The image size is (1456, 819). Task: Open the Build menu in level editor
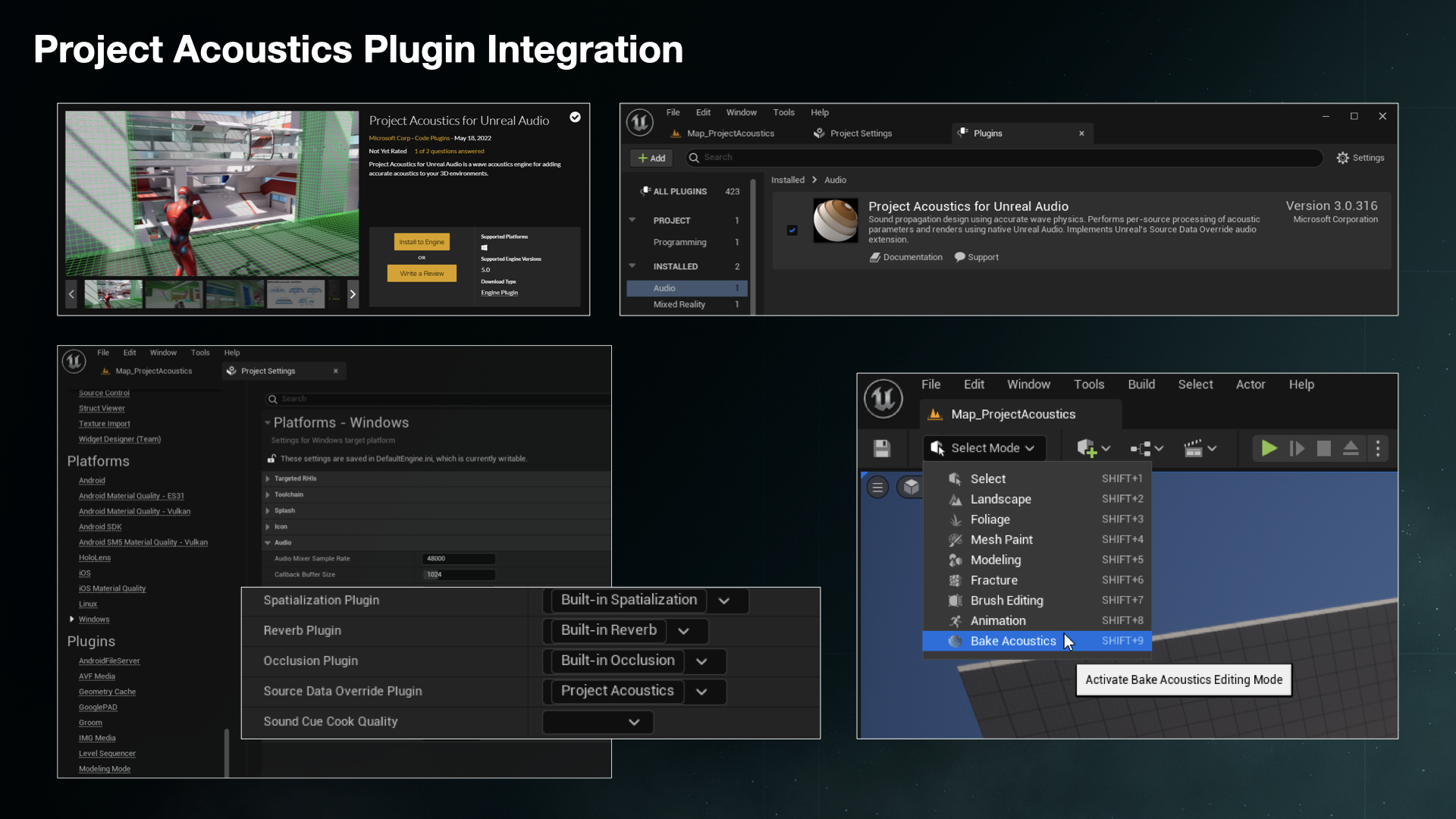1141,384
